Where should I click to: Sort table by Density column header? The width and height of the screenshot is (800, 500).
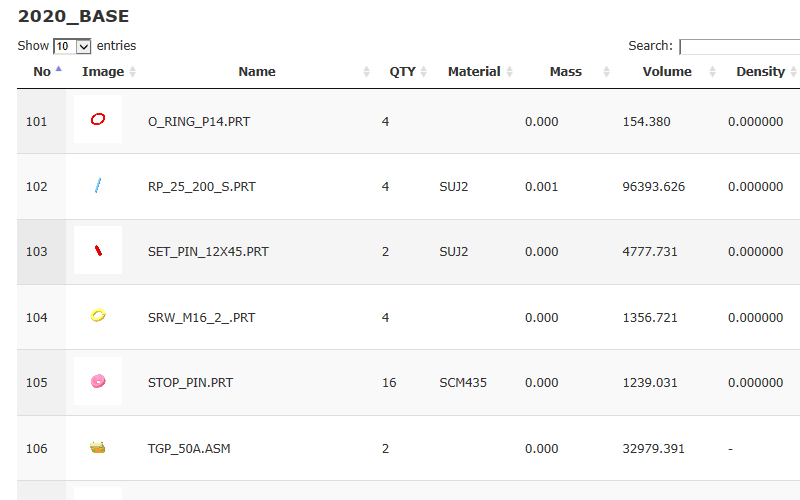761,71
